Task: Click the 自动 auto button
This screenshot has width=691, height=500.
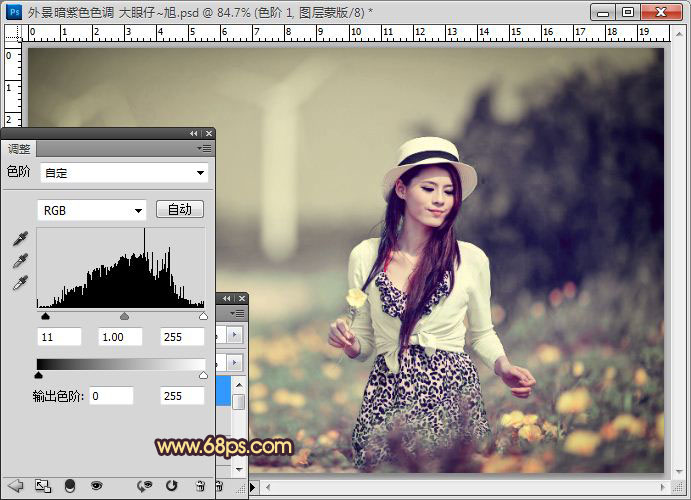Action: click(179, 209)
